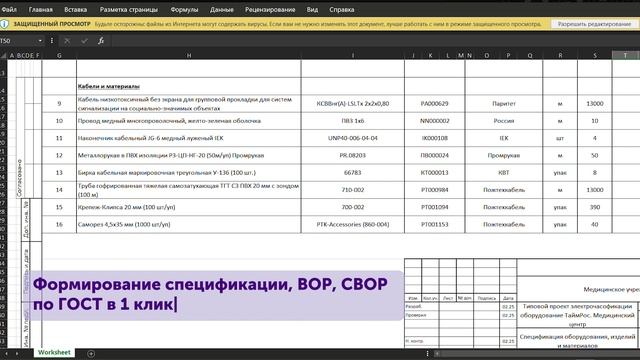
Task: Click the formula bar confirm checkmark icon
Action: 84,41
